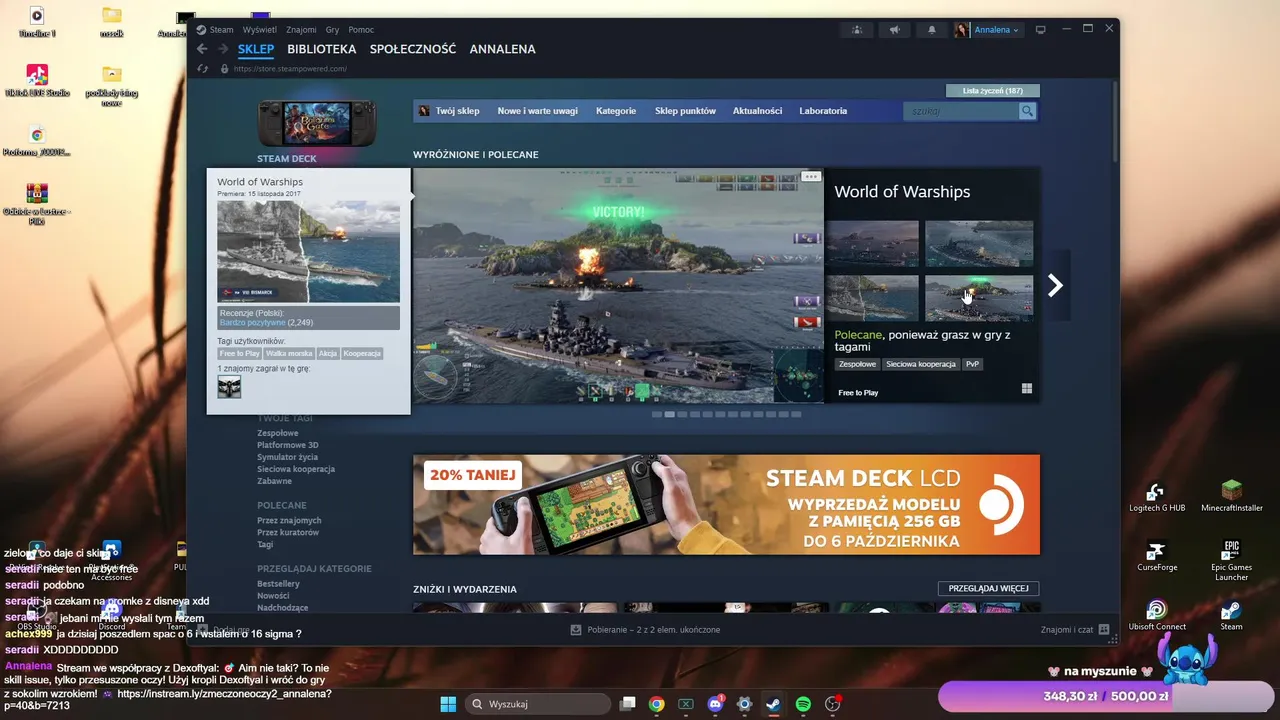This screenshot has height=720, width=1280.
Task: Open the Kategorie dropdown menu
Action: click(616, 111)
